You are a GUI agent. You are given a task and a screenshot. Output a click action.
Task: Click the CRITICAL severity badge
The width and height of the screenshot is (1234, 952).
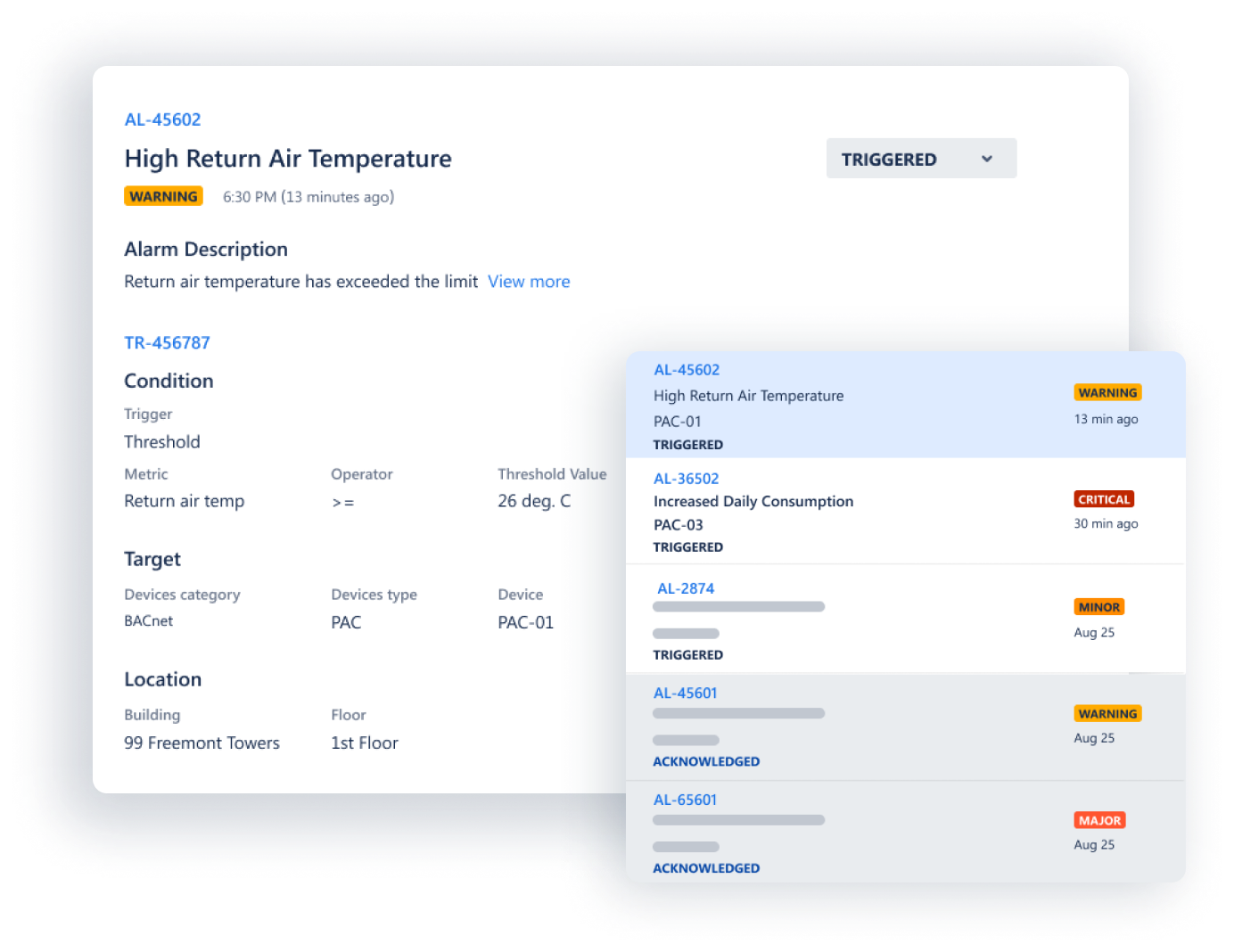pyautogui.click(x=1104, y=499)
